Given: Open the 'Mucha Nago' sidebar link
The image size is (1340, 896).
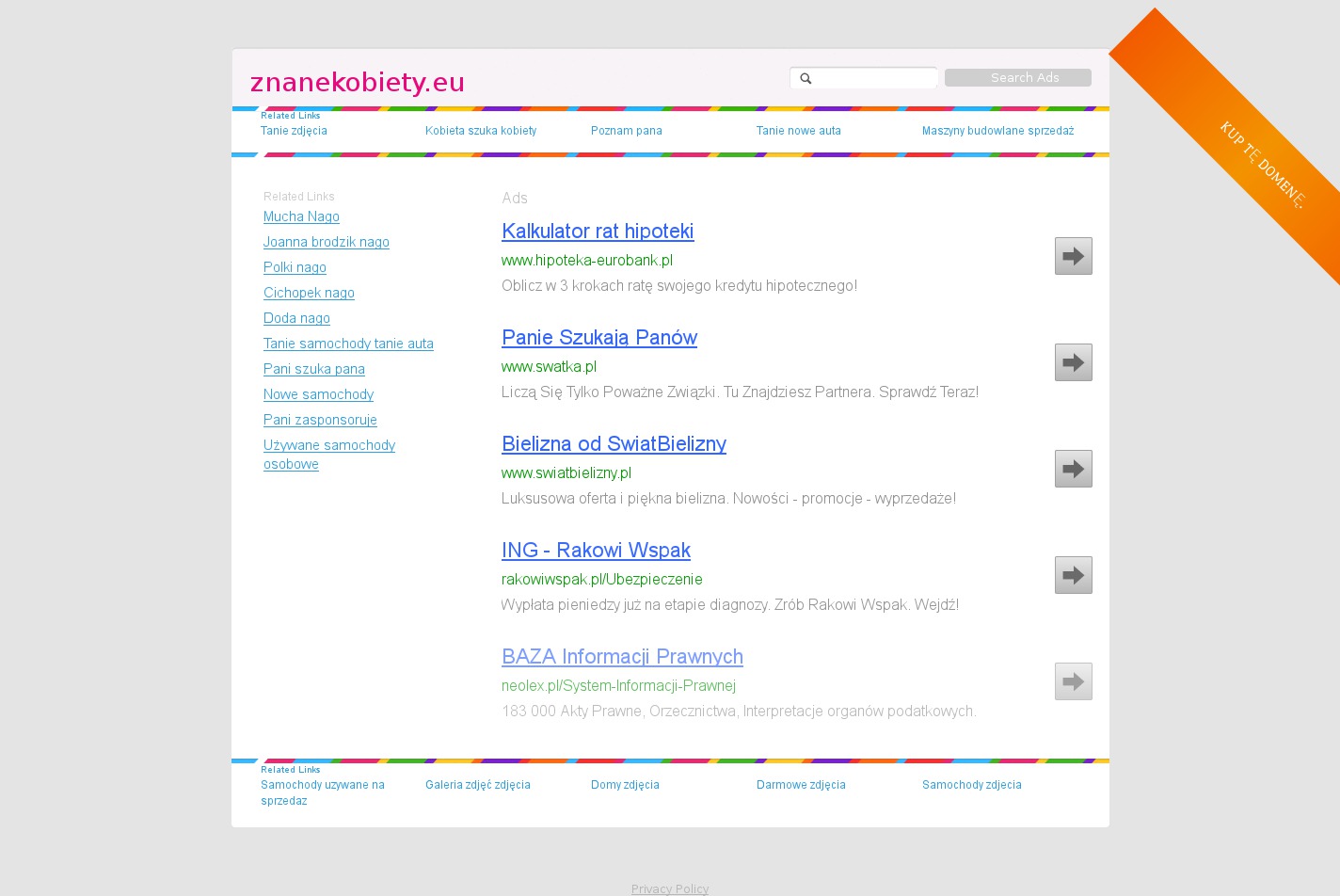Looking at the screenshot, I should tap(301, 216).
